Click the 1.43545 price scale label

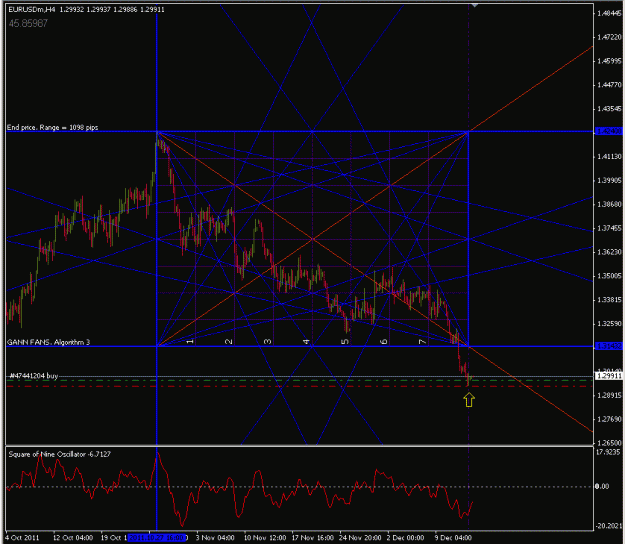(x=609, y=109)
